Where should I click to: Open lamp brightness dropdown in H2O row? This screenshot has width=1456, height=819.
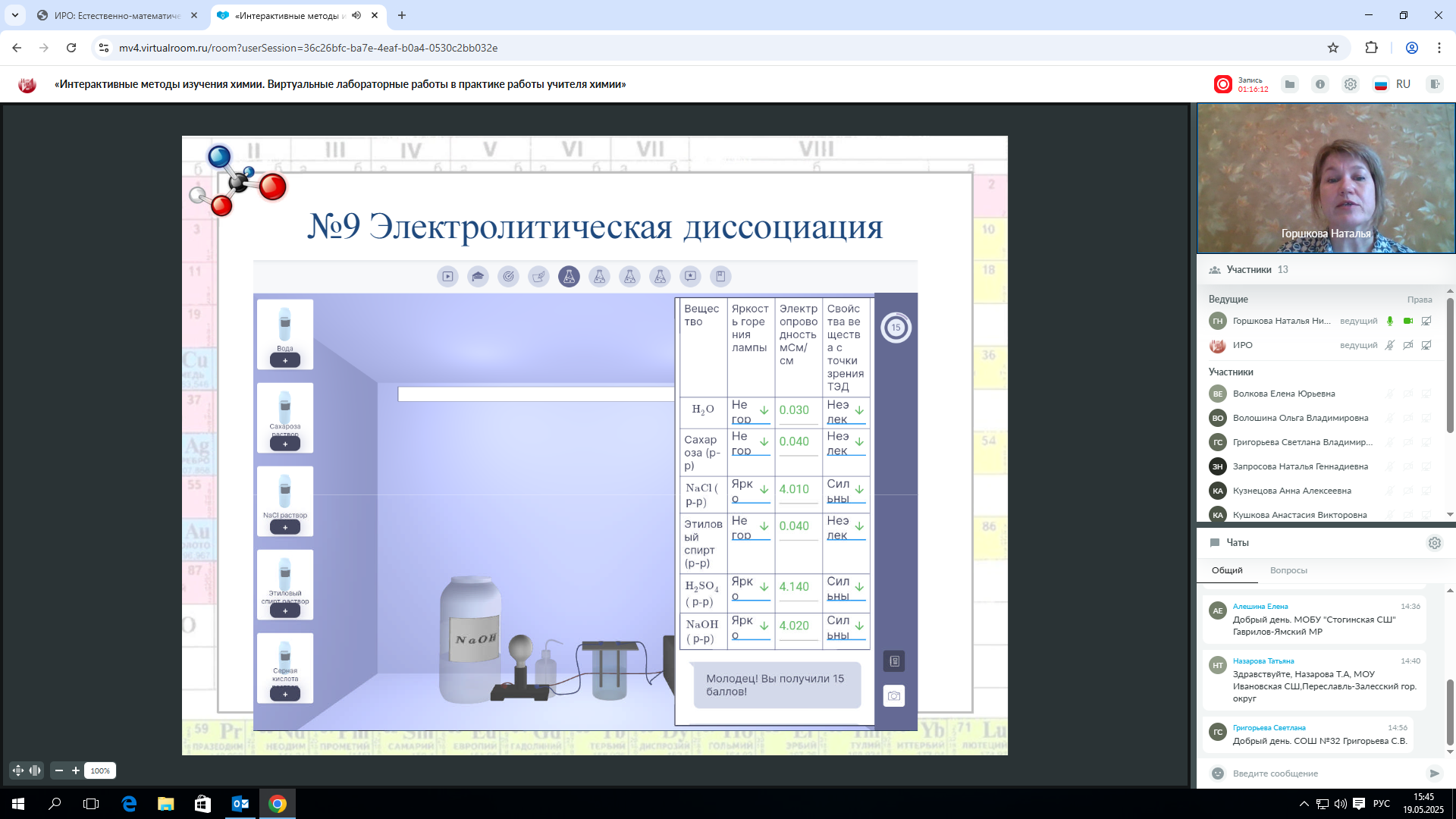(751, 412)
